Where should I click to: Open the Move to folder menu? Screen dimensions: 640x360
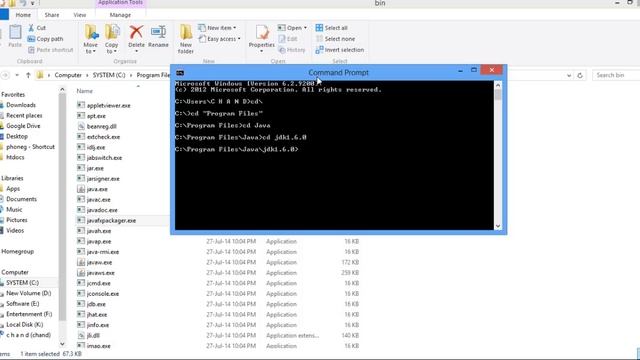pyautogui.click(x=91, y=39)
